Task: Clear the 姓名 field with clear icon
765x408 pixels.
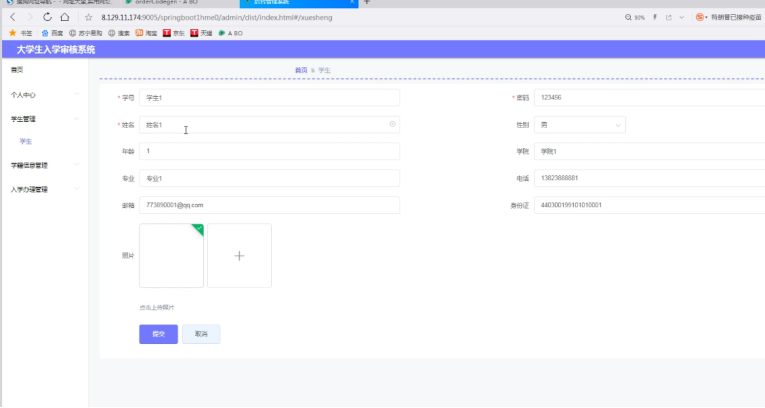Action: [x=392, y=124]
